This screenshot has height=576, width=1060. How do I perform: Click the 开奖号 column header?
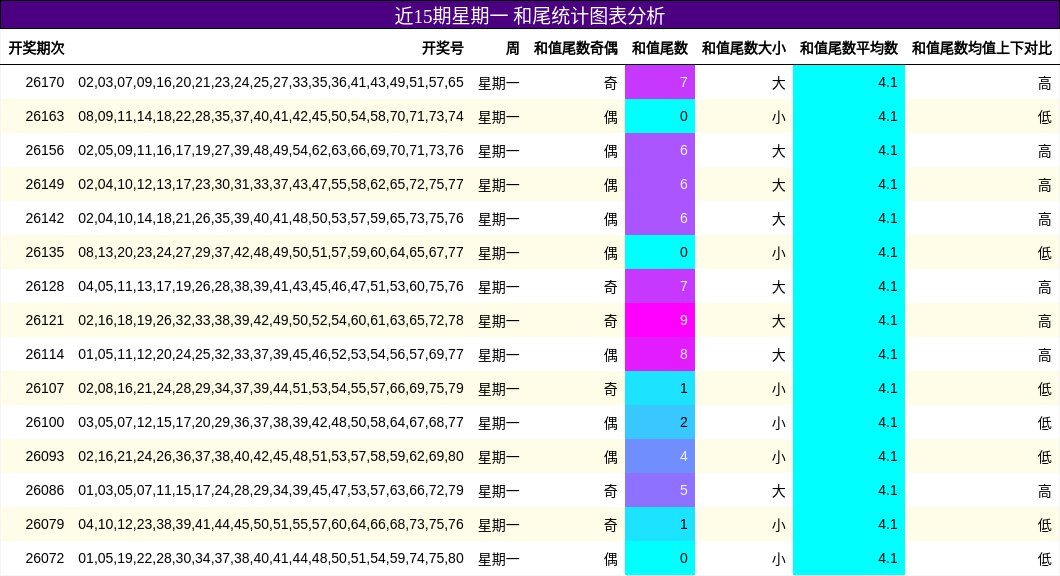pos(443,48)
